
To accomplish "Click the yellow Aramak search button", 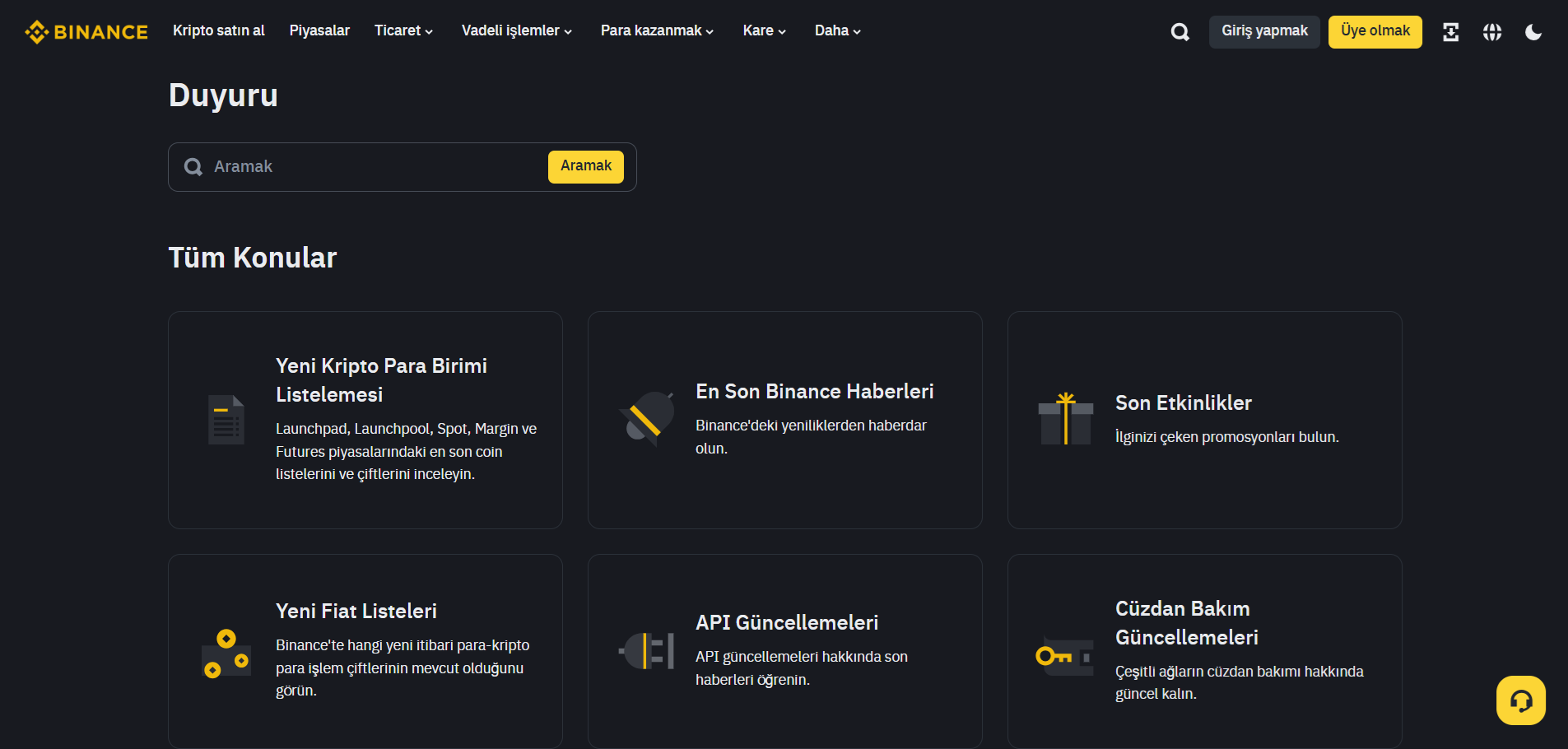I will click(x=586, y=166).
